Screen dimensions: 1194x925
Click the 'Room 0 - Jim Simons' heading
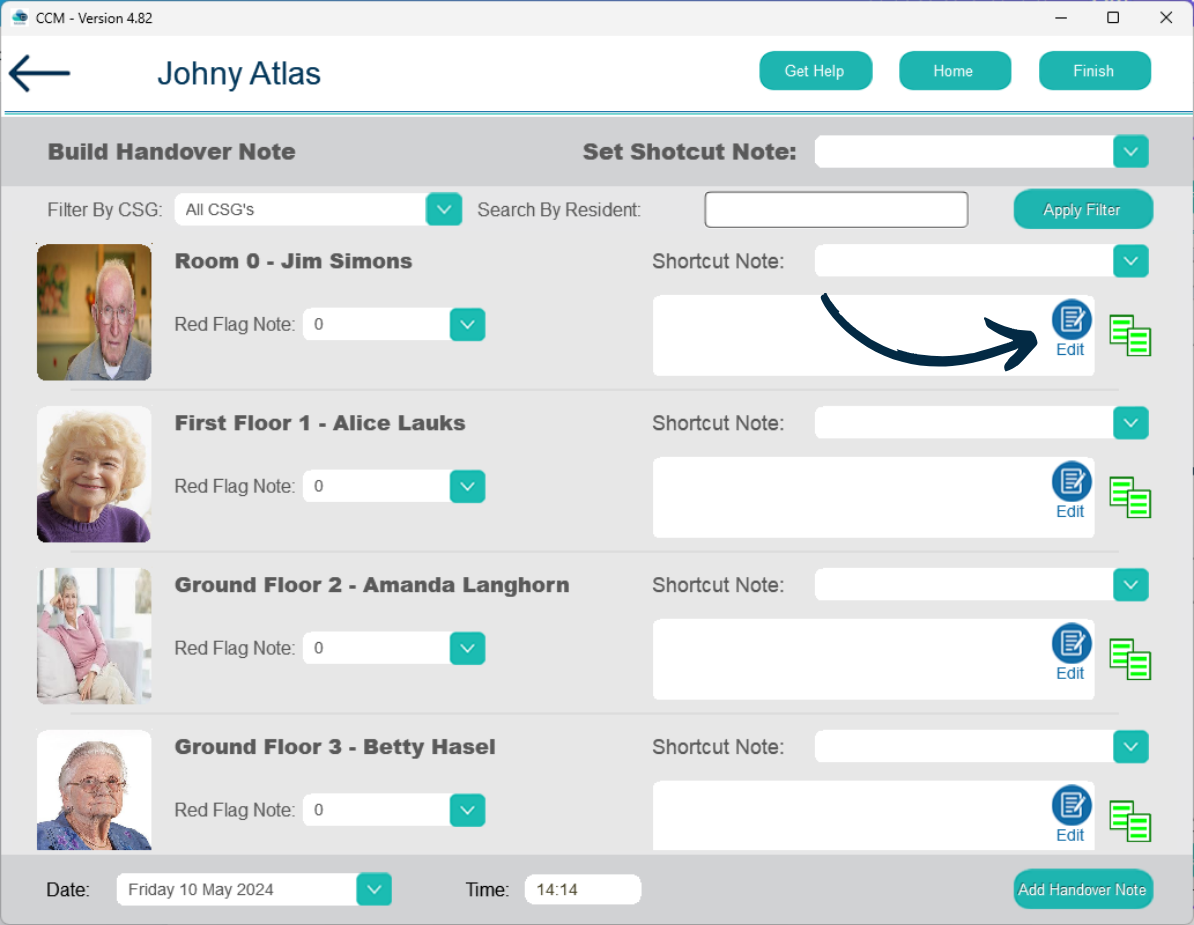(293, 261)
